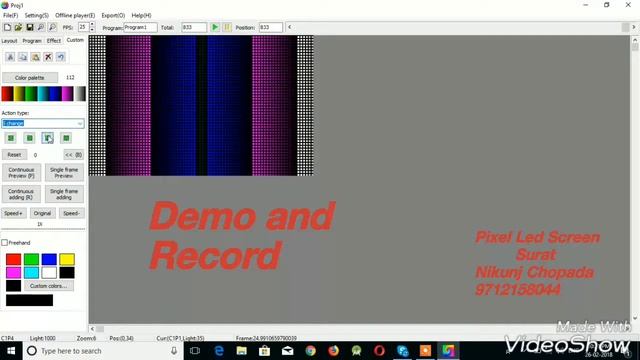Save the project with floppy icon
The width and height of the screenshot is (640, 360).
click(x=29, y=27)
